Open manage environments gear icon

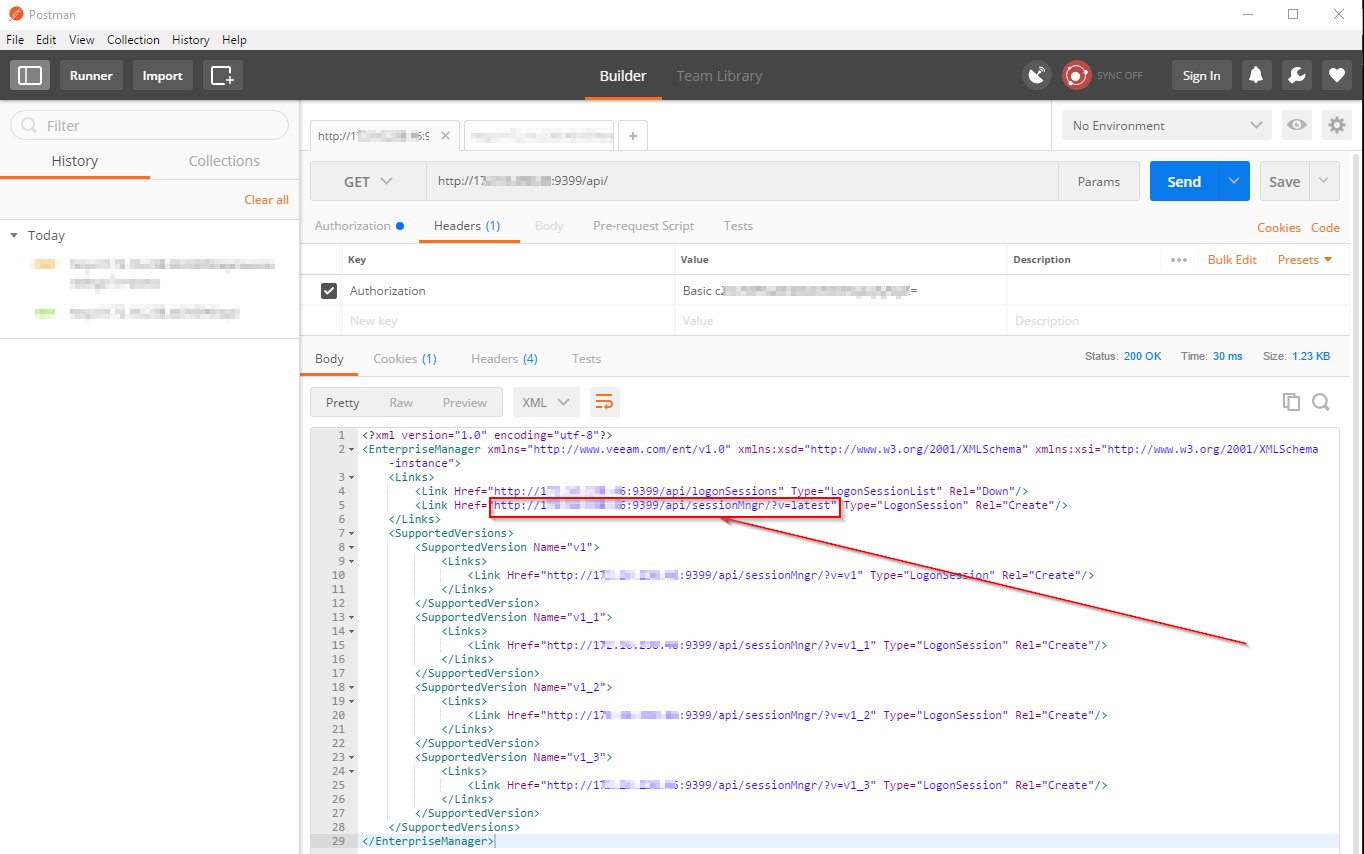[1337, 125]
